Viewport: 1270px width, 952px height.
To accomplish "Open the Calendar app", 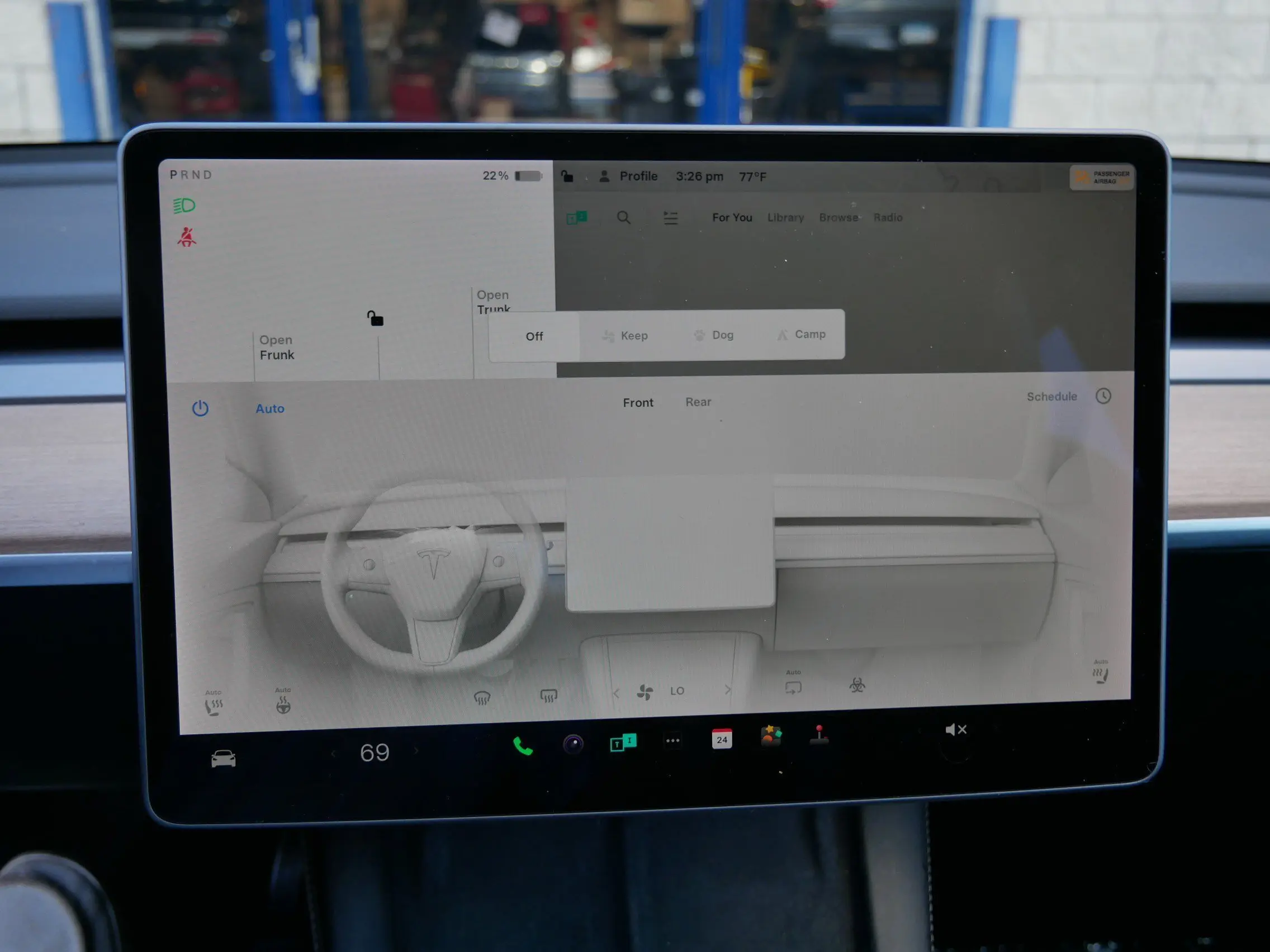I will tap(722, 739).
